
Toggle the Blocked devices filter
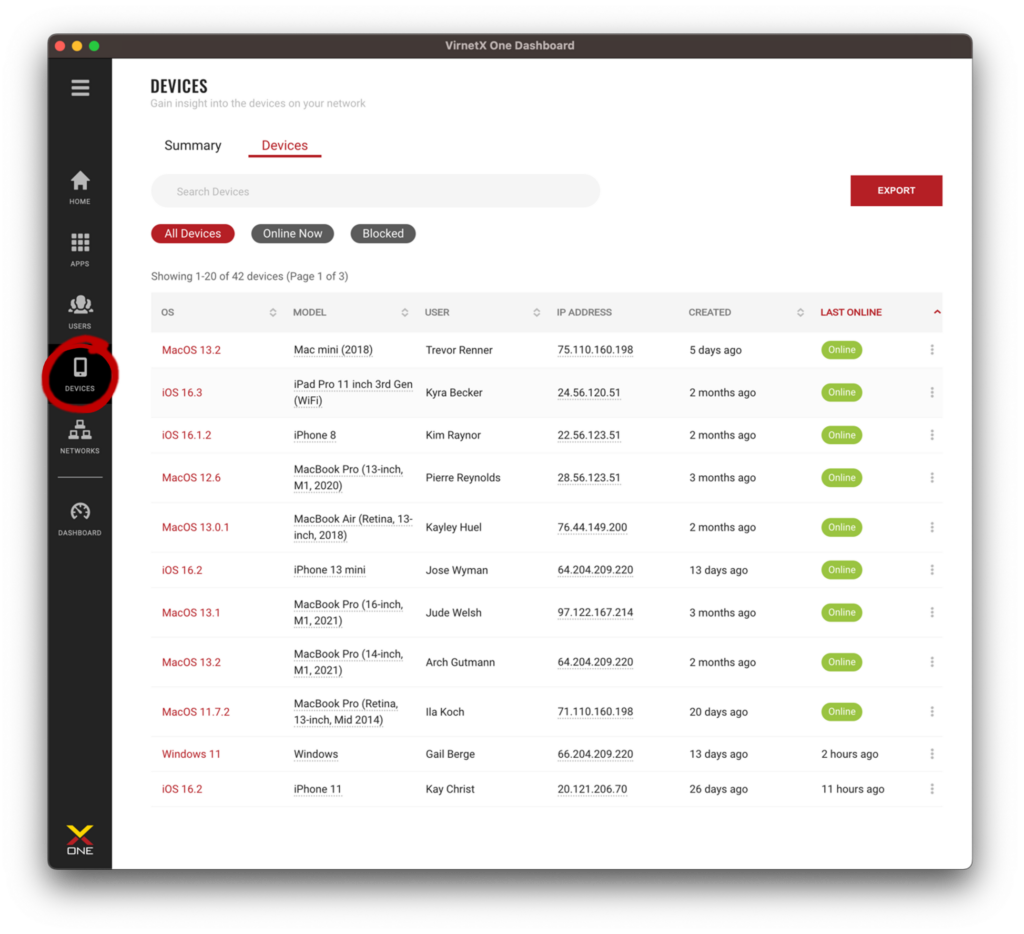383,234
